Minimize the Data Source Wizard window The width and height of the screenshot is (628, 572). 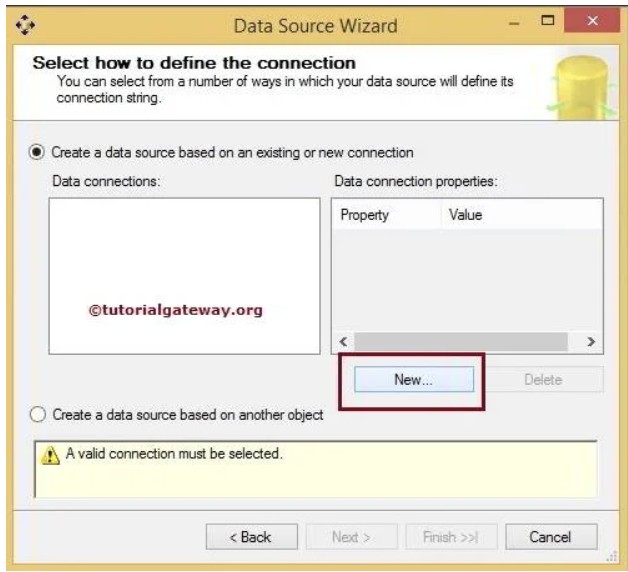pyautogui.click(x=514, y=23)
